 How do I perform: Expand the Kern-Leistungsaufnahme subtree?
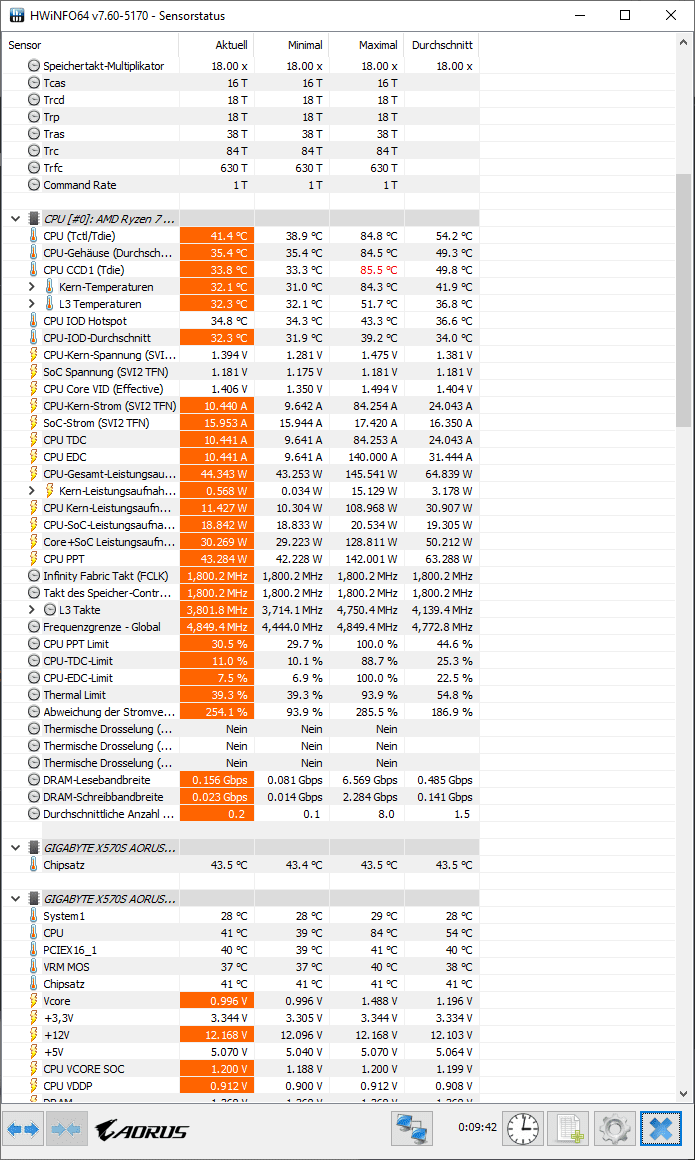(32, 491)
